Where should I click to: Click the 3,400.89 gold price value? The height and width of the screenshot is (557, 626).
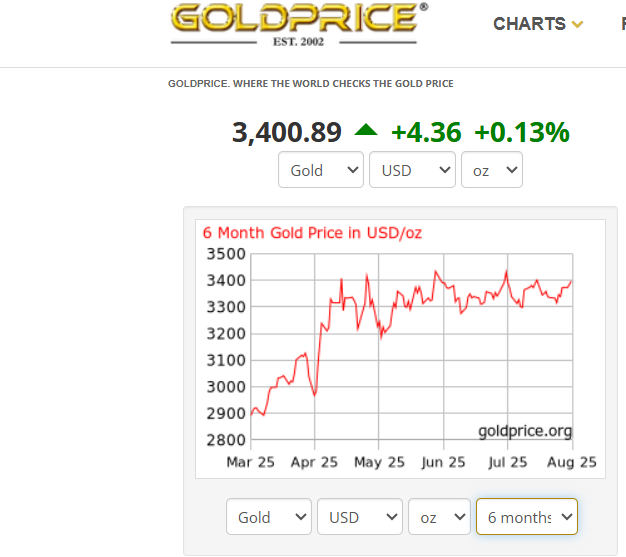[x=287, y=132]
